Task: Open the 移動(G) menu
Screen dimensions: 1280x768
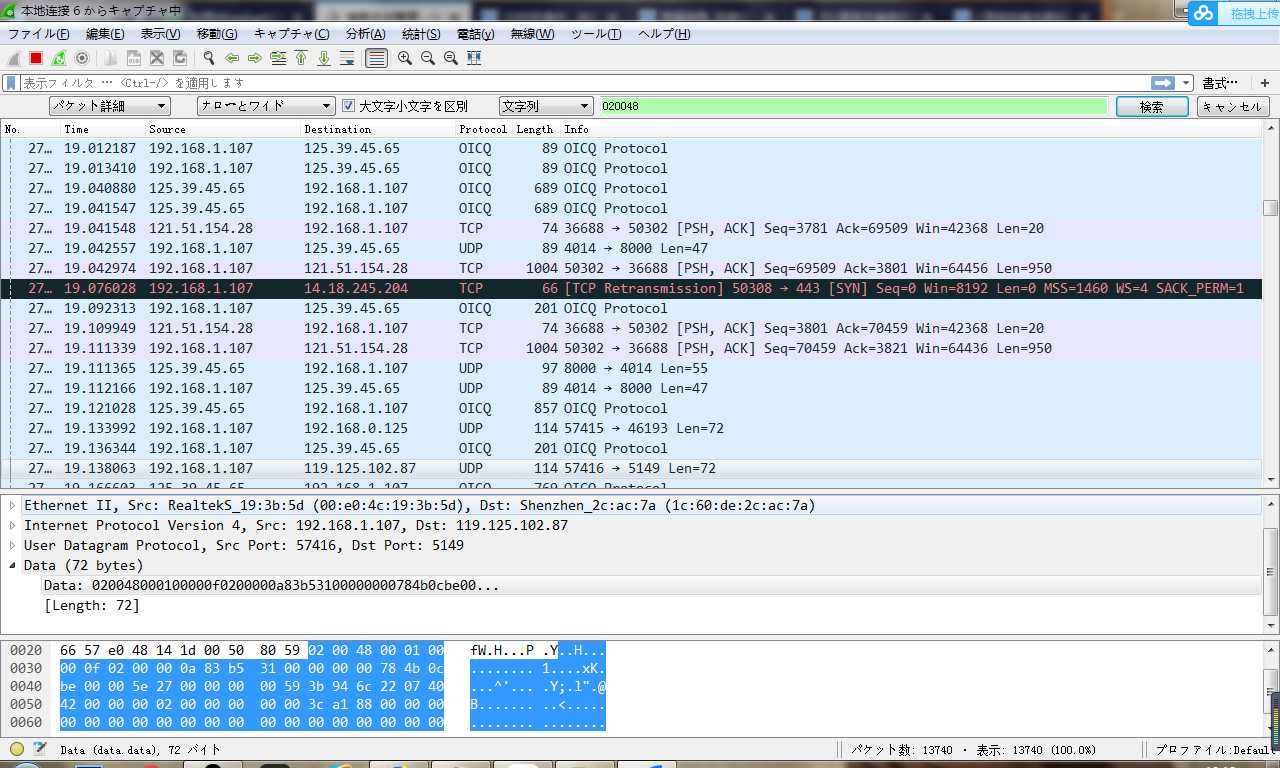Action: click(x=217, y=34)
